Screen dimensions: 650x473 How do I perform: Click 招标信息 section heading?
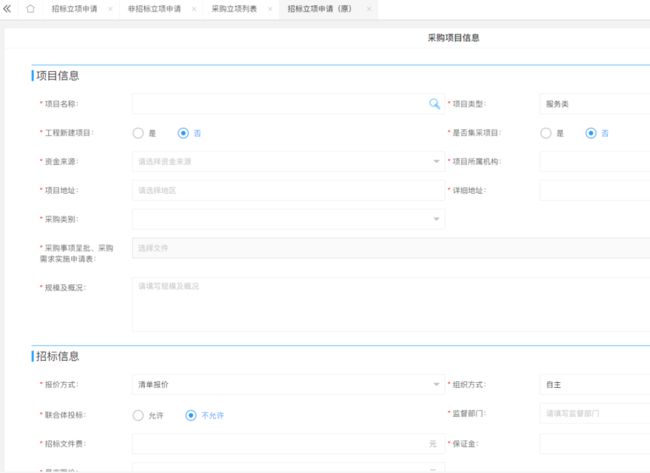click(x=57, y=356)
